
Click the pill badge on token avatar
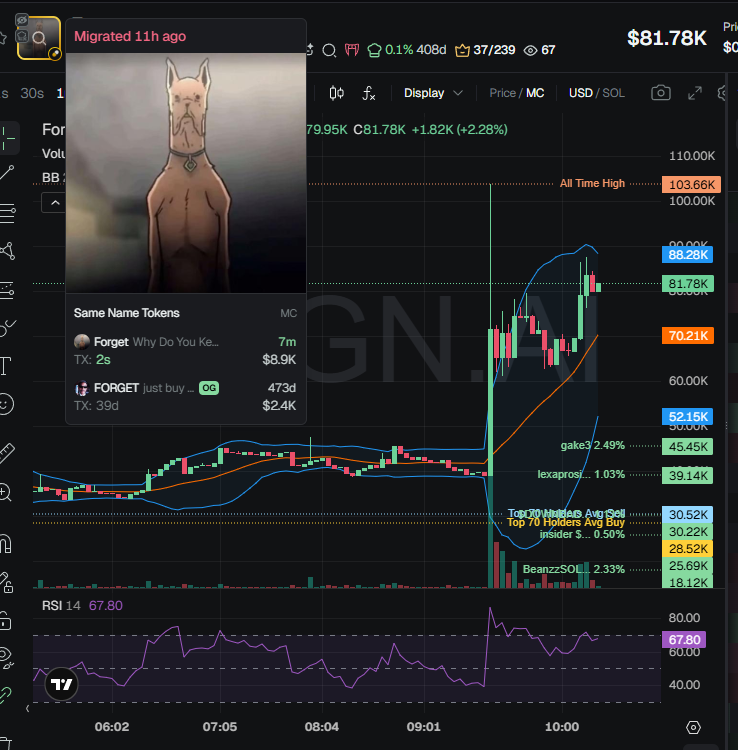click(55, 54)
